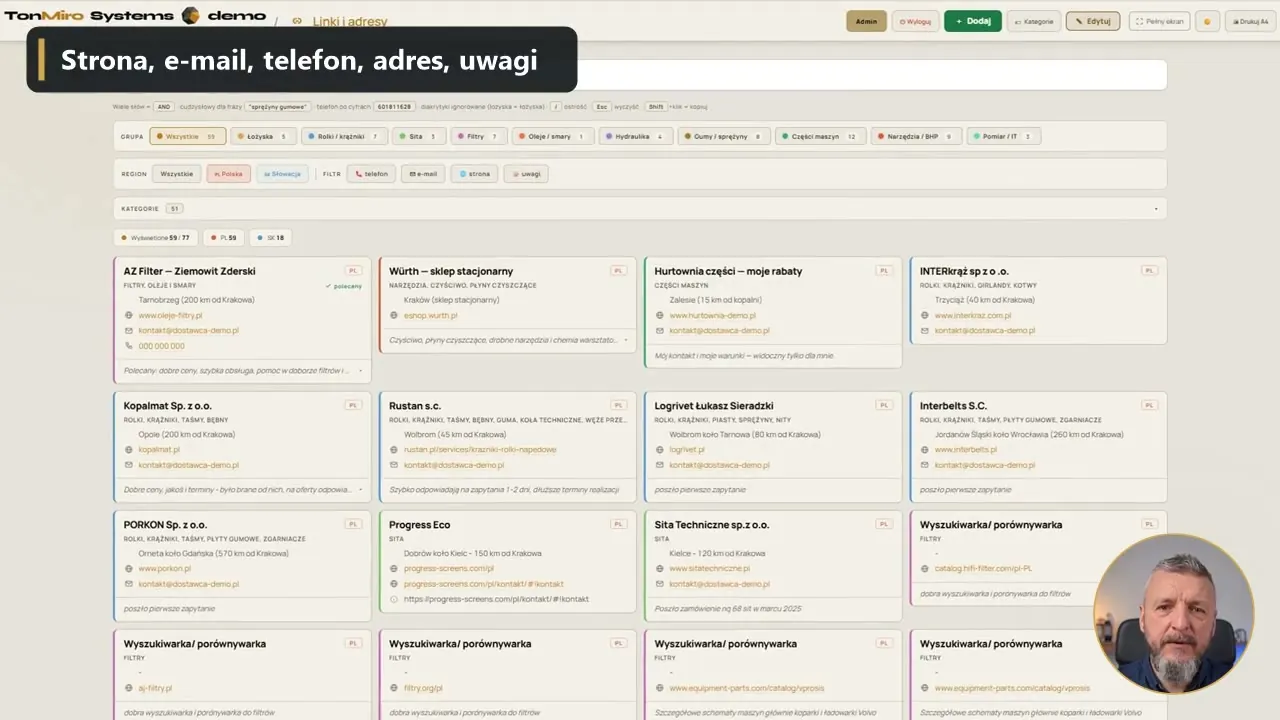Expand the note in AZ Filter card
Image resolution: width=1280 pixels, height=720 pixels.
tap(360, 371)
